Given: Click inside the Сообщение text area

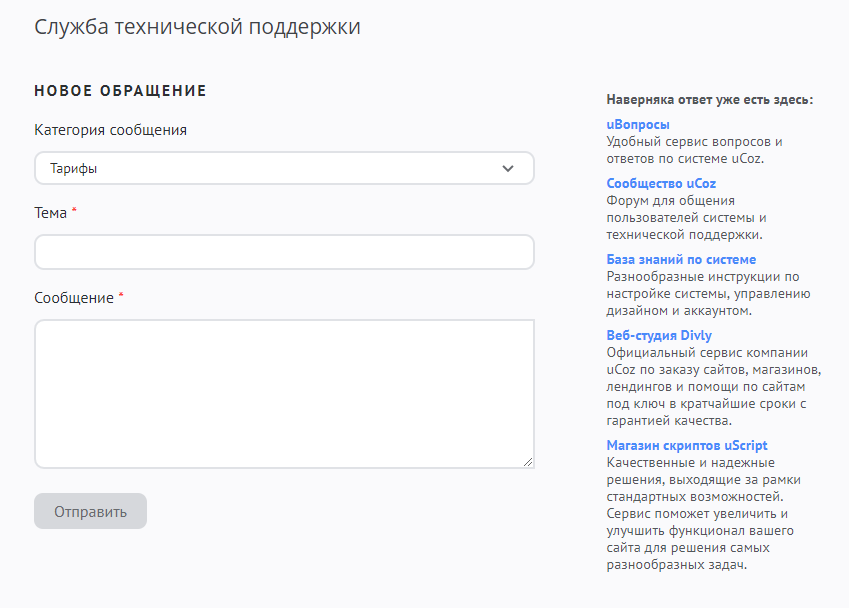Looking at the screenshot, I should 283,393.
